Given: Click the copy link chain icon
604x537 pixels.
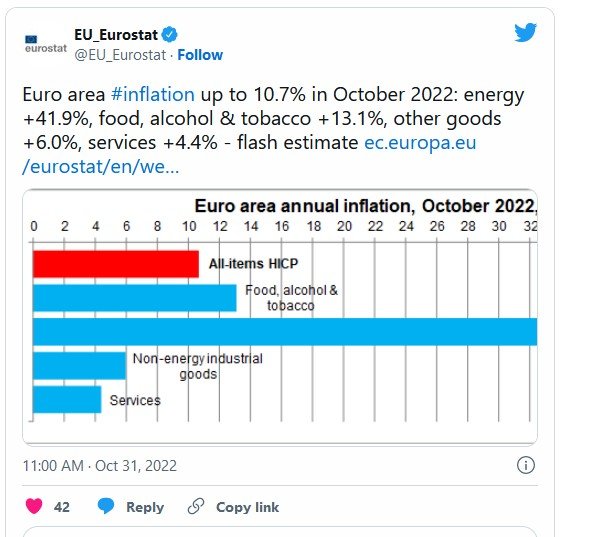Looking at the screenshot, I should coord(196,507).
